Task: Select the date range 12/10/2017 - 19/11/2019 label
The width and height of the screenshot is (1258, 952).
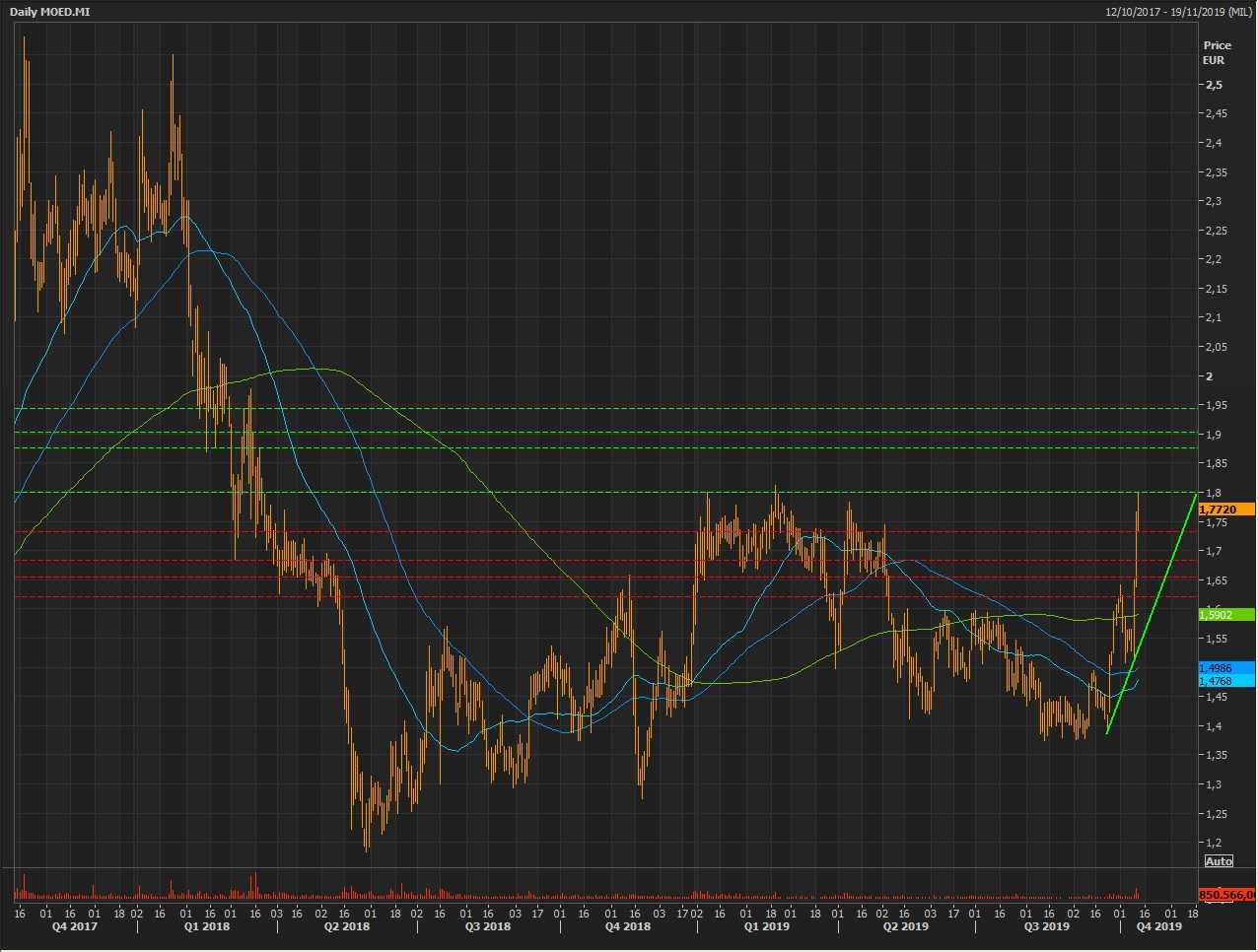Action: 1179,12
